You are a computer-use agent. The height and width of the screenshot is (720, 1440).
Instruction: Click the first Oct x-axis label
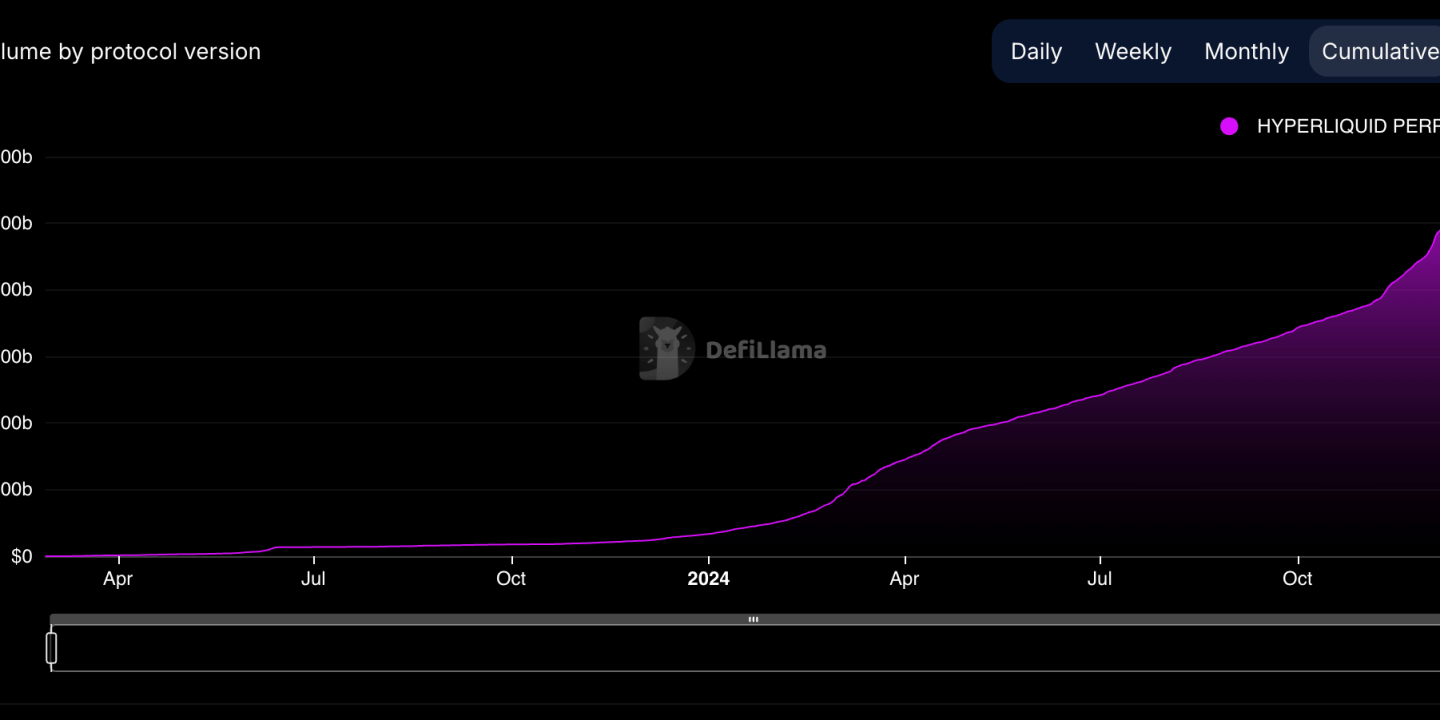click(512, 579)
